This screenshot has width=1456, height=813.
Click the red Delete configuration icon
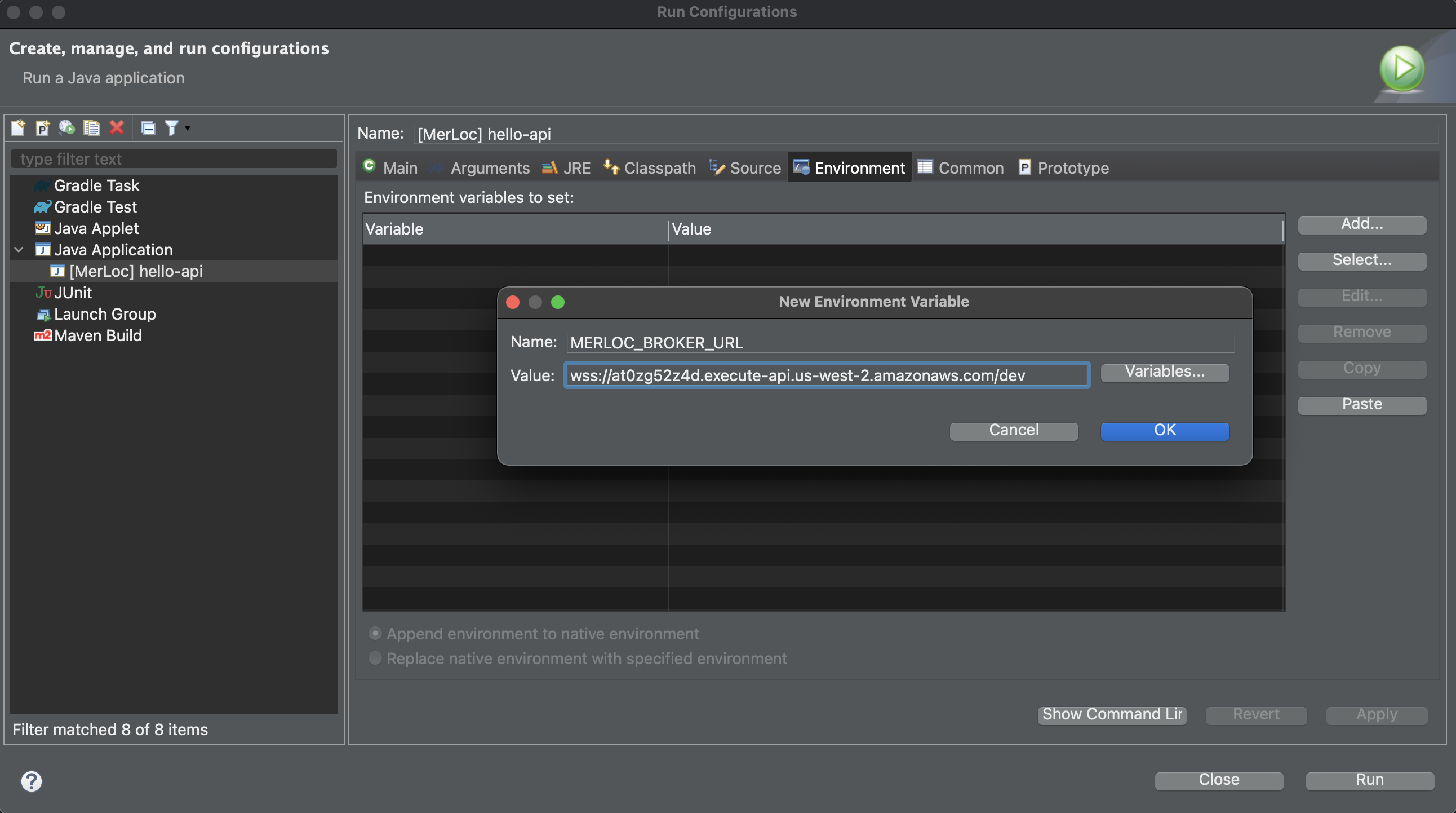click(117, 128)
